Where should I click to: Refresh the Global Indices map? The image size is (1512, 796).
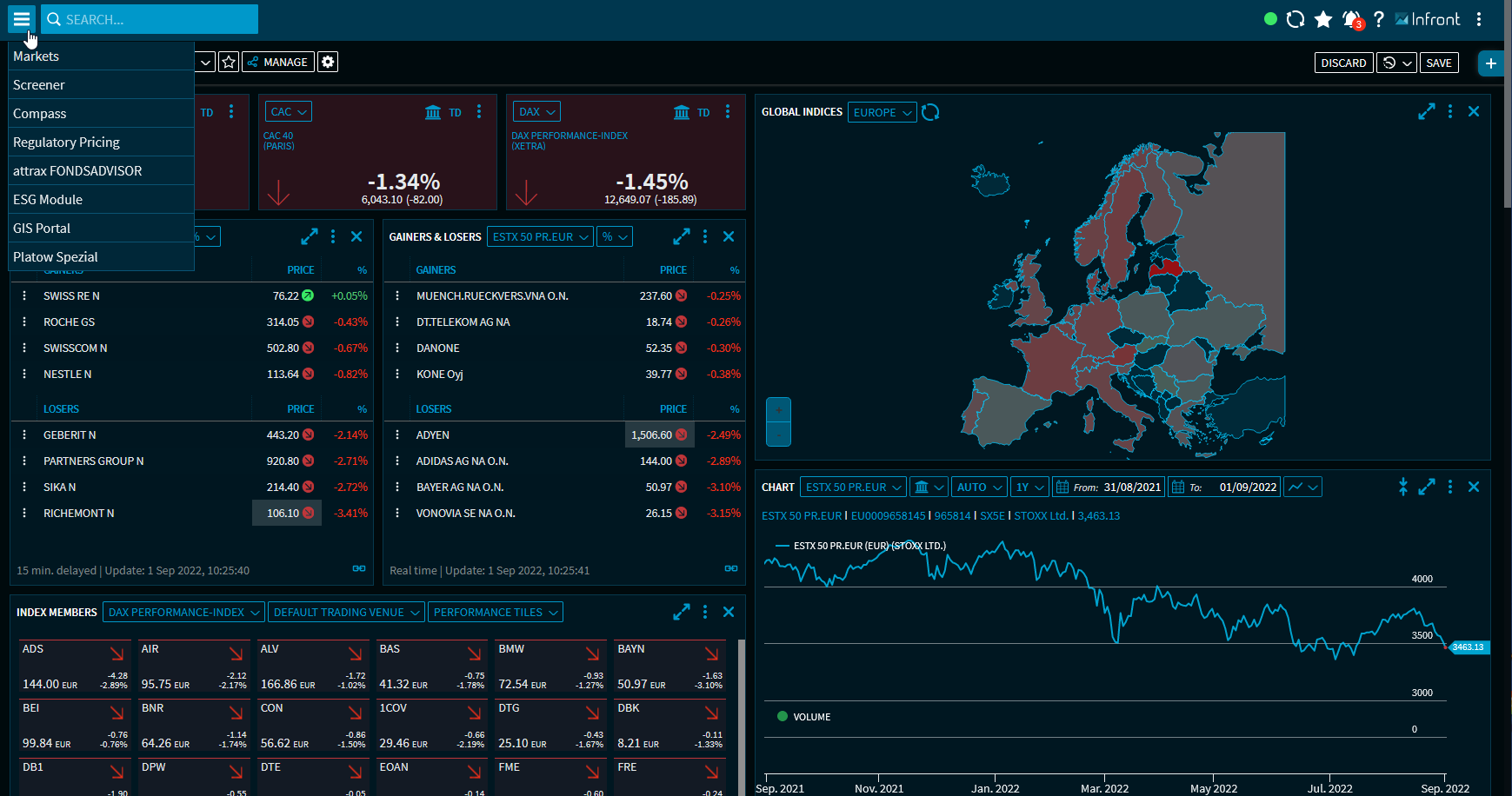tap(930, 112)
